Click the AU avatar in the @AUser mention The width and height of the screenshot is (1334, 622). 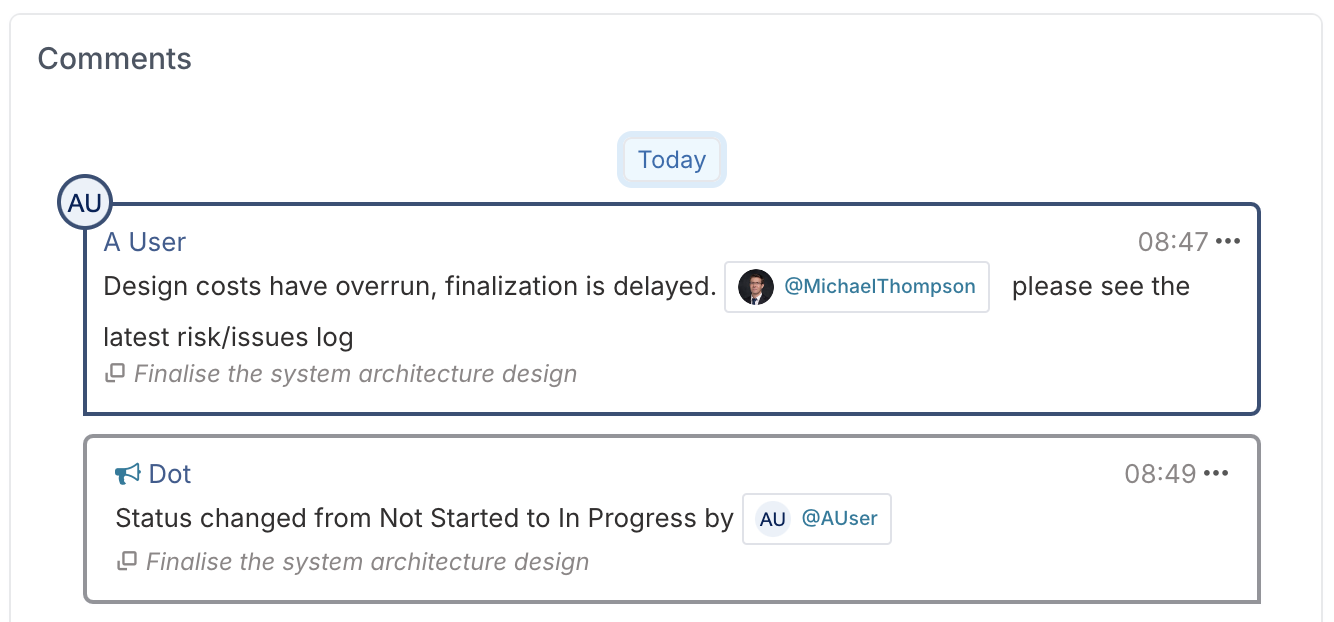(772, 519)
